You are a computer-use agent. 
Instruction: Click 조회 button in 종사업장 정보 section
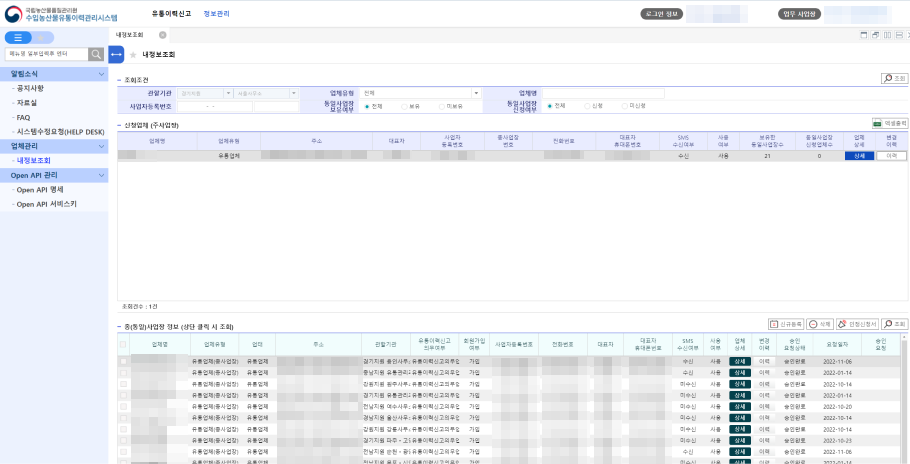pos(894,324)
